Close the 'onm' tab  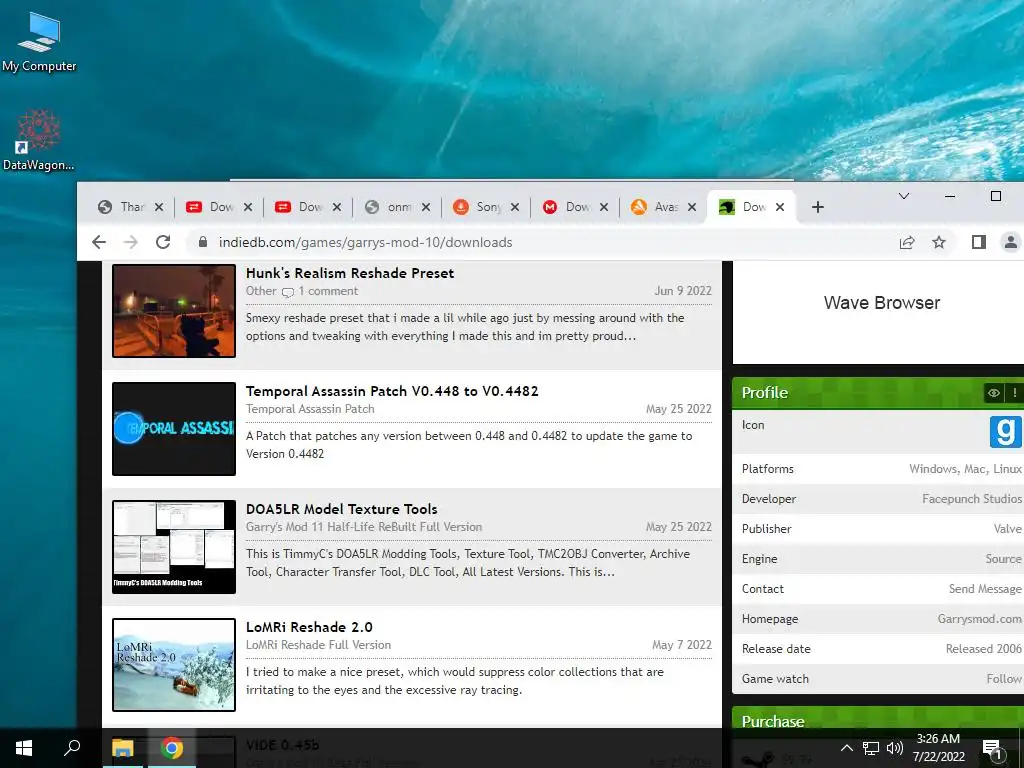[x=426, y=207]
